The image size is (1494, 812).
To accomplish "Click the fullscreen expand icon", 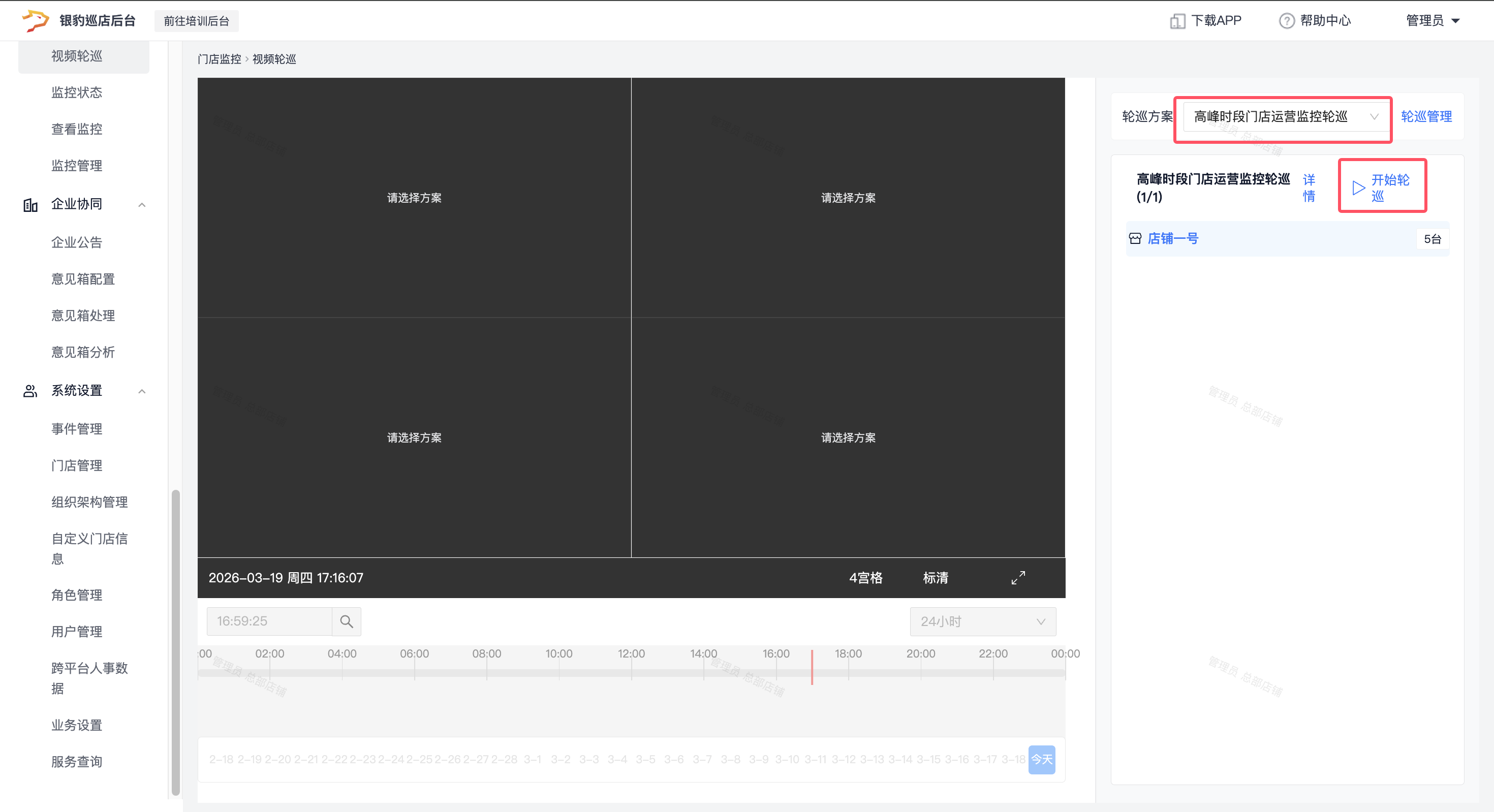I will click(x=1018, y=578).
